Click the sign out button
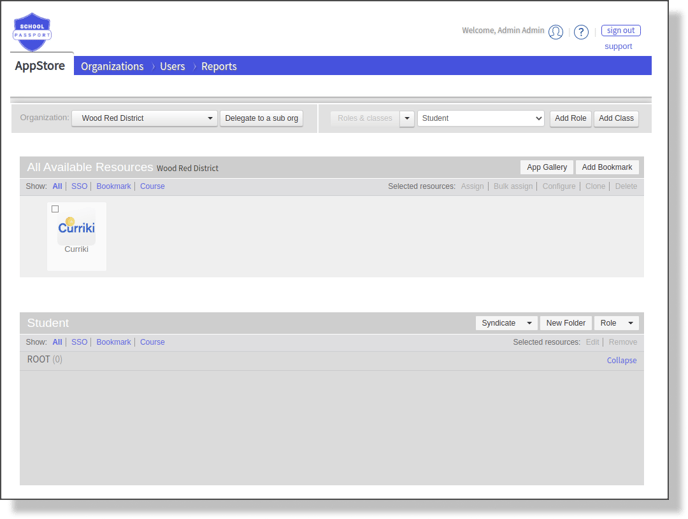 (620, 30)
